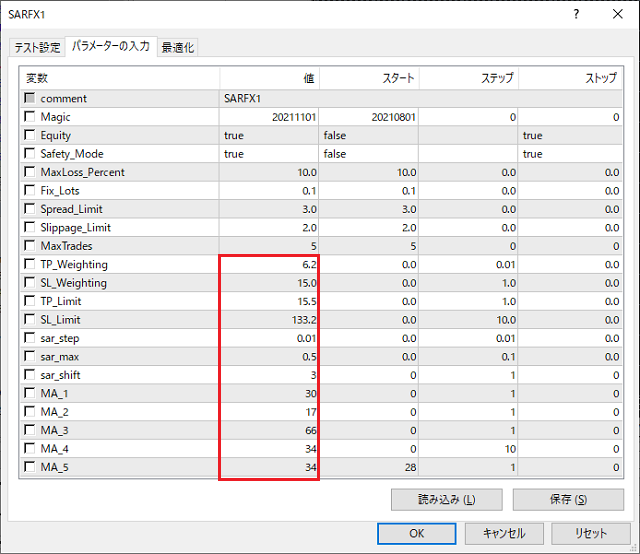Select MA_2 value 17
Screen dimensions: 640x554
269,412
